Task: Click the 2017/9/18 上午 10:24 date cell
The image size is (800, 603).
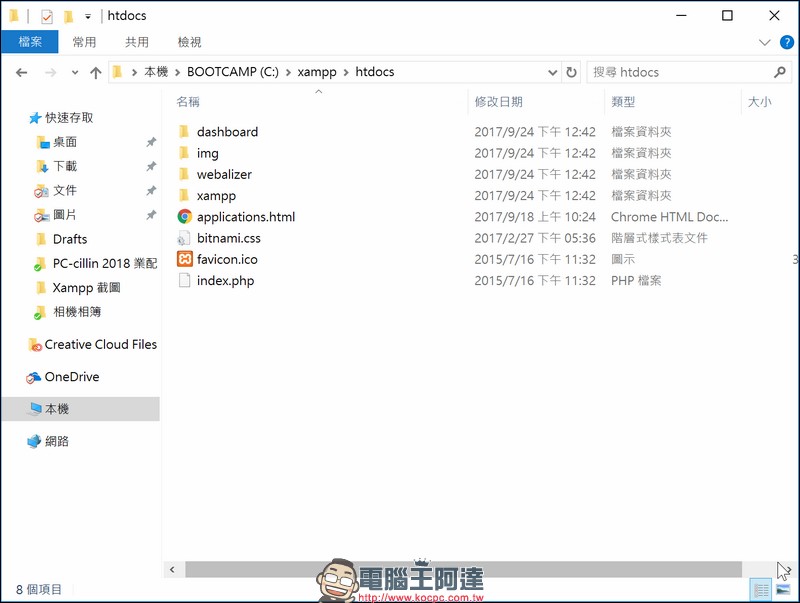Action: coord(535,217)
